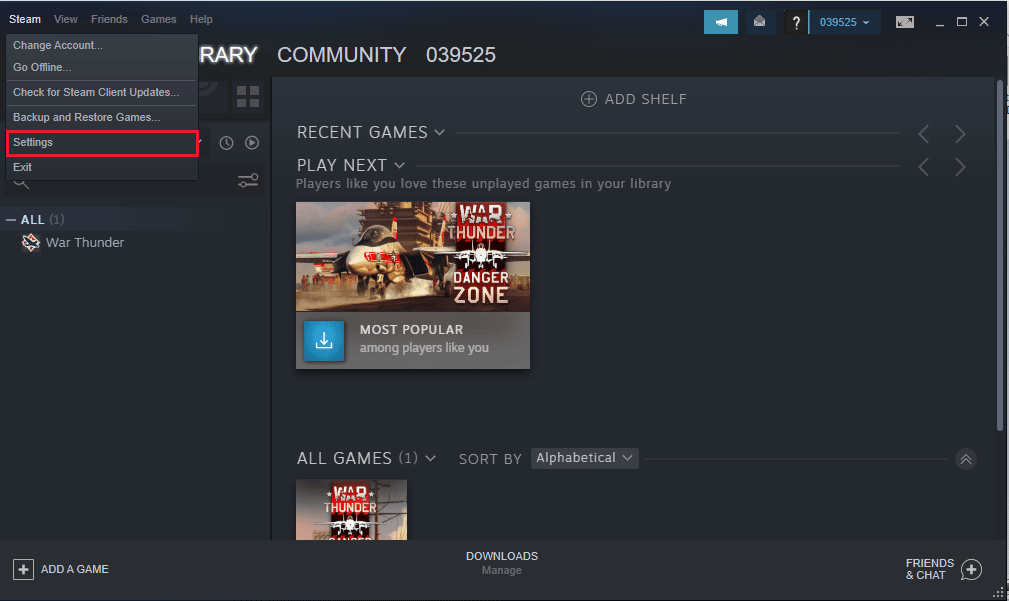Click Friends & Chat label

click(x=930, y=569)
